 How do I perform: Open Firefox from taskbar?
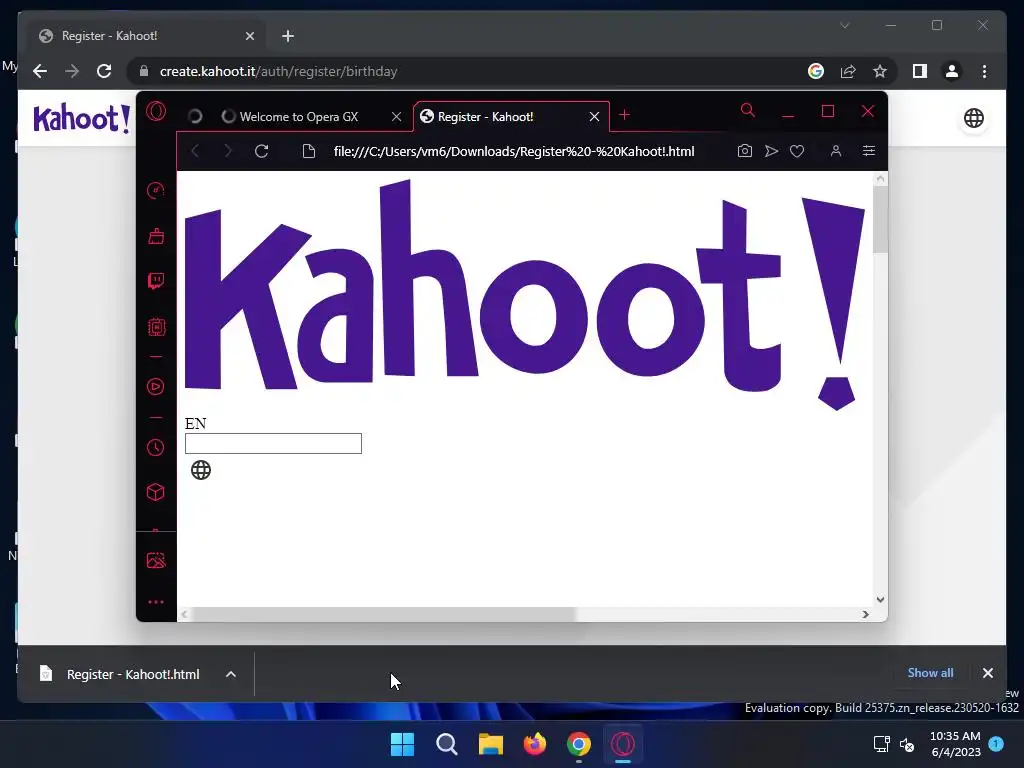[x=535, y=744]
